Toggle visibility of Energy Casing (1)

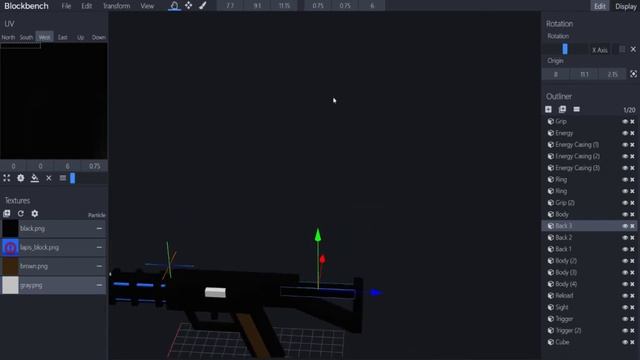coord(625,145)
